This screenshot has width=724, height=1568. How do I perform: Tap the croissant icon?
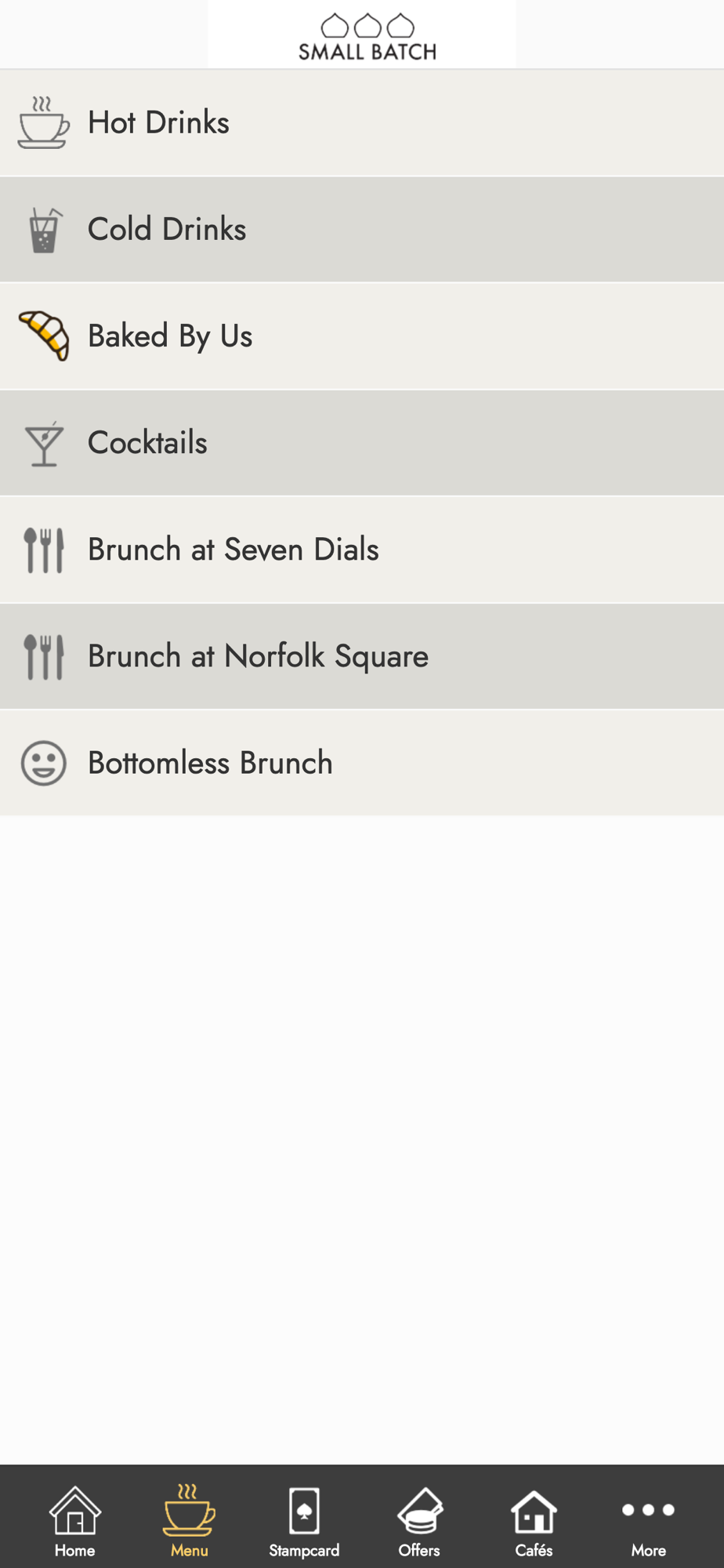click(x=44, y=336)
